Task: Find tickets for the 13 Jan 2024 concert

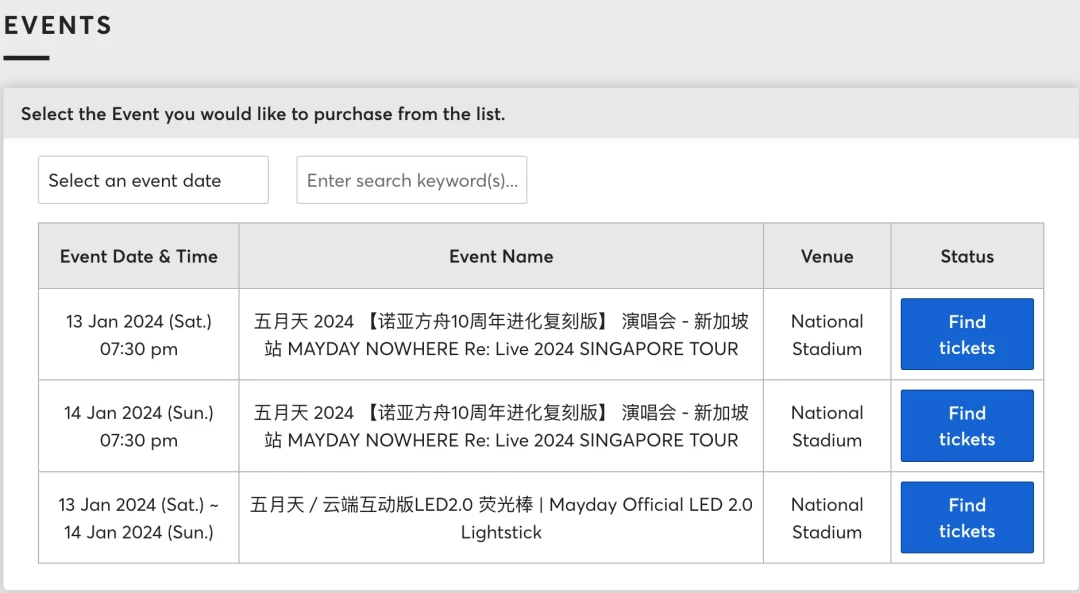Action: pyautogui.click(x=966, y=334)
